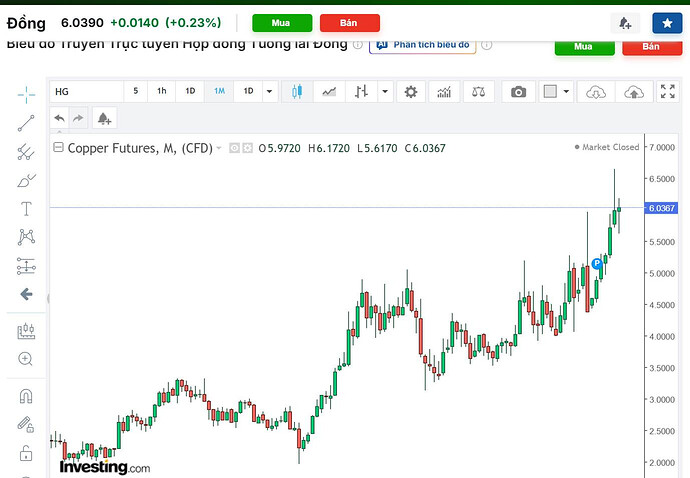
Task: Create price alert with header bell icon
Action: (625, 23)
